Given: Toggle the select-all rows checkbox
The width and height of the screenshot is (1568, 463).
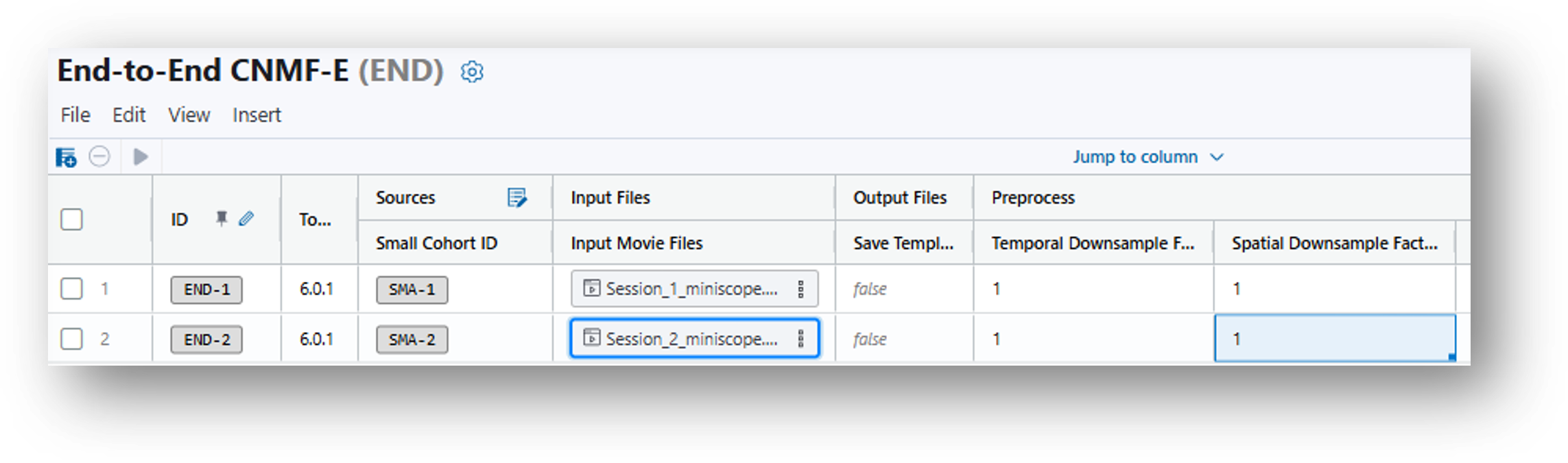Looking at the screenshot, I should pyautogui.click(x=71, y=219).
